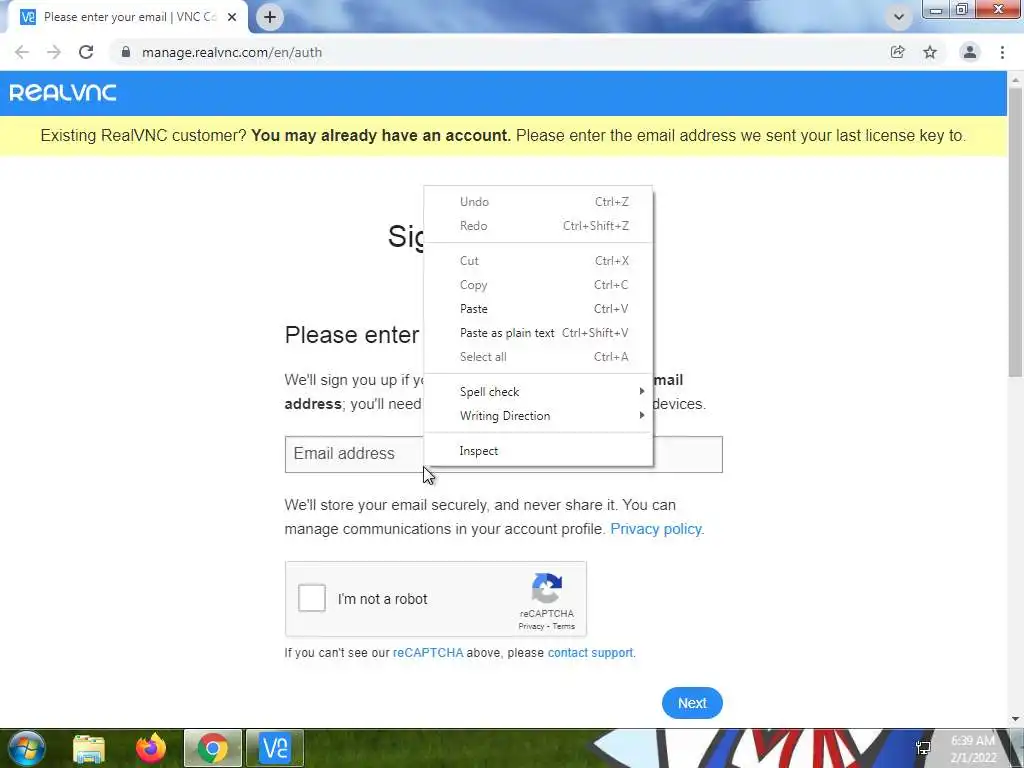Check the I'm not a robot box

click(x=312, y=598)
